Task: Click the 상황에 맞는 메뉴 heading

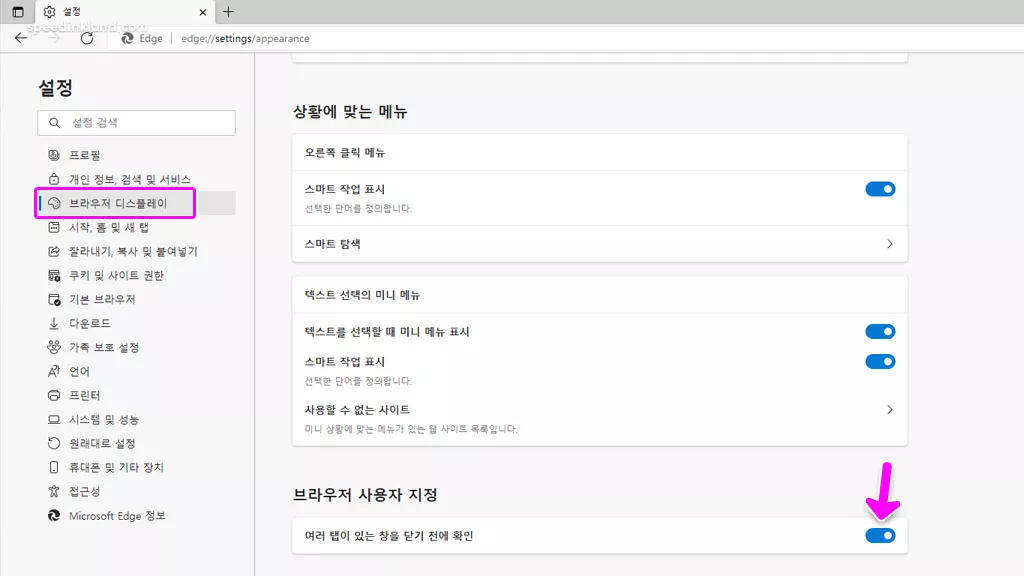Action: [350, 112]
